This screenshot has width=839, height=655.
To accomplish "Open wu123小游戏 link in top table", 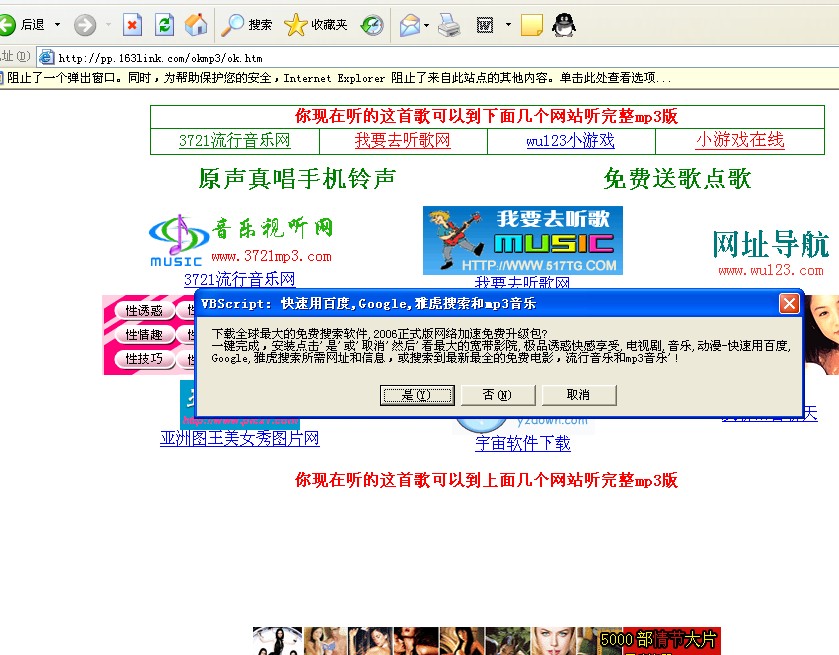I will pos(570,140).
